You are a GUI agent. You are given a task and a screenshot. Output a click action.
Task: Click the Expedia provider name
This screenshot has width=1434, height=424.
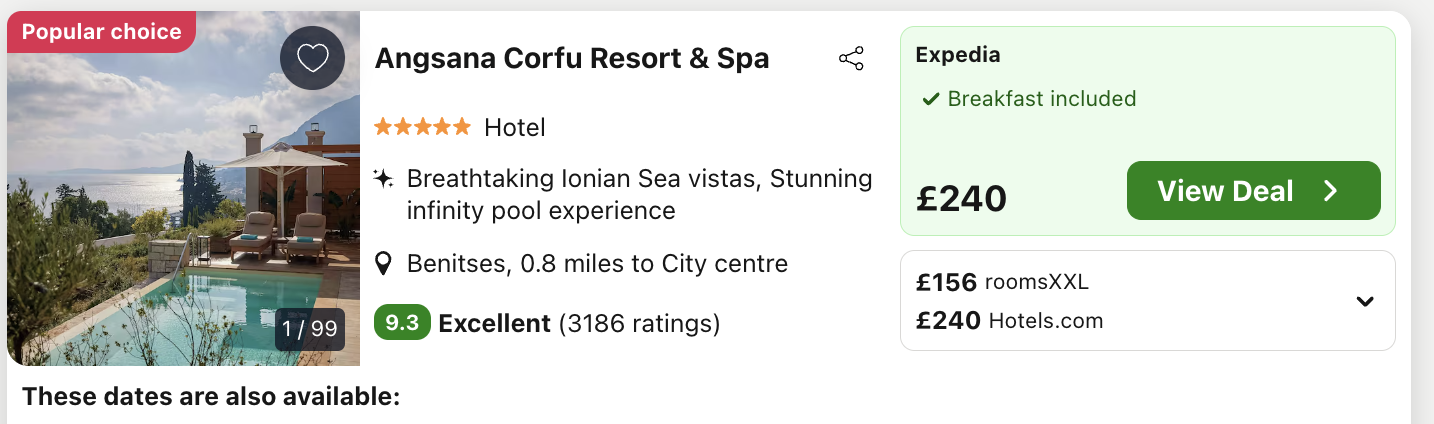point(957,55)
